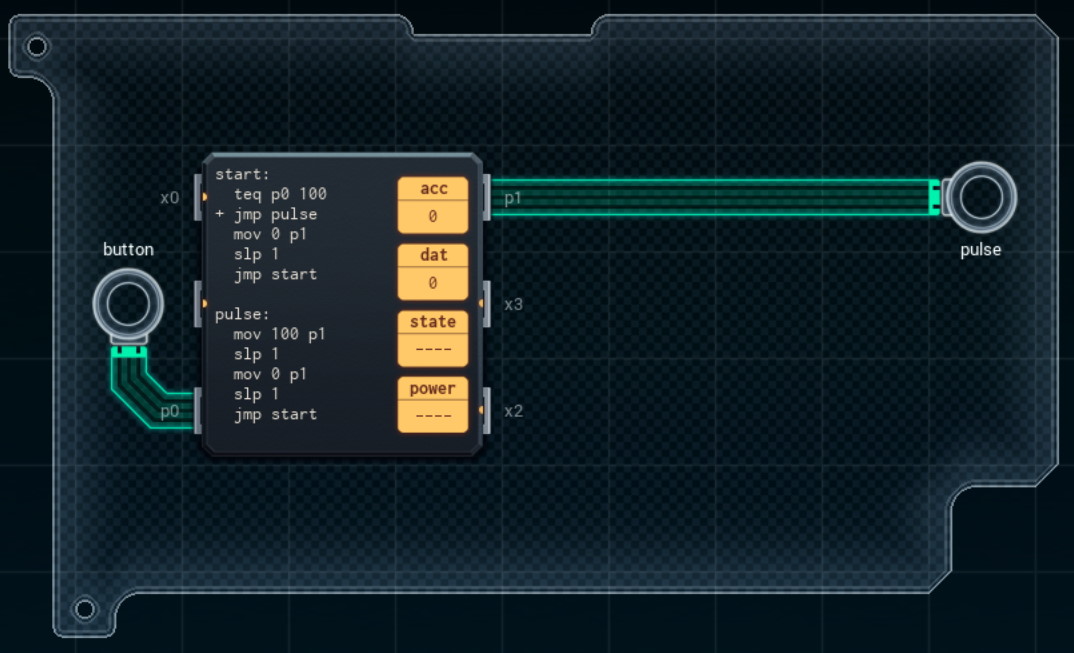
Task: Click the pulse output terminal ring
Action: 983,196
